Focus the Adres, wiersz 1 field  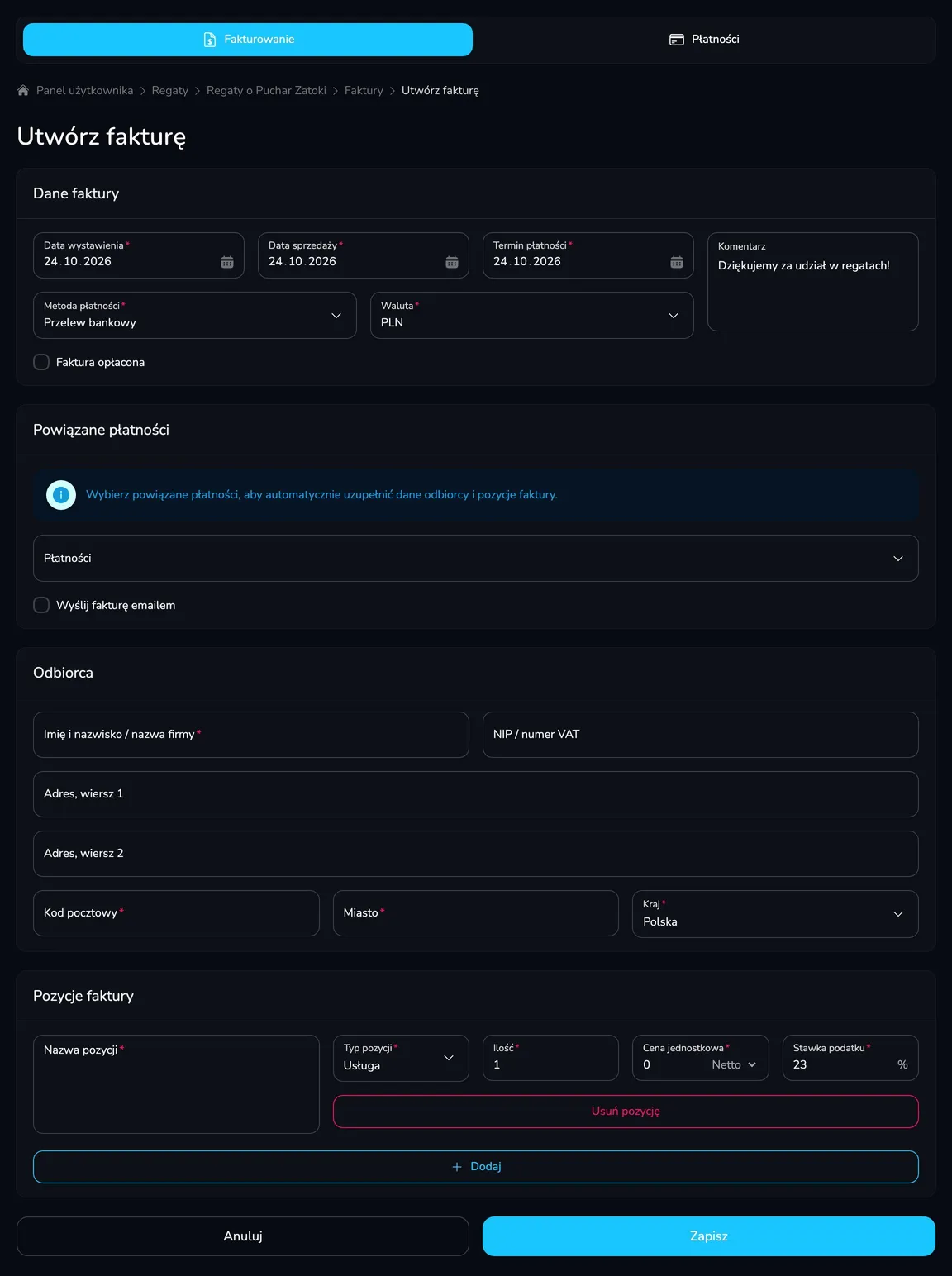click(476, 794)
